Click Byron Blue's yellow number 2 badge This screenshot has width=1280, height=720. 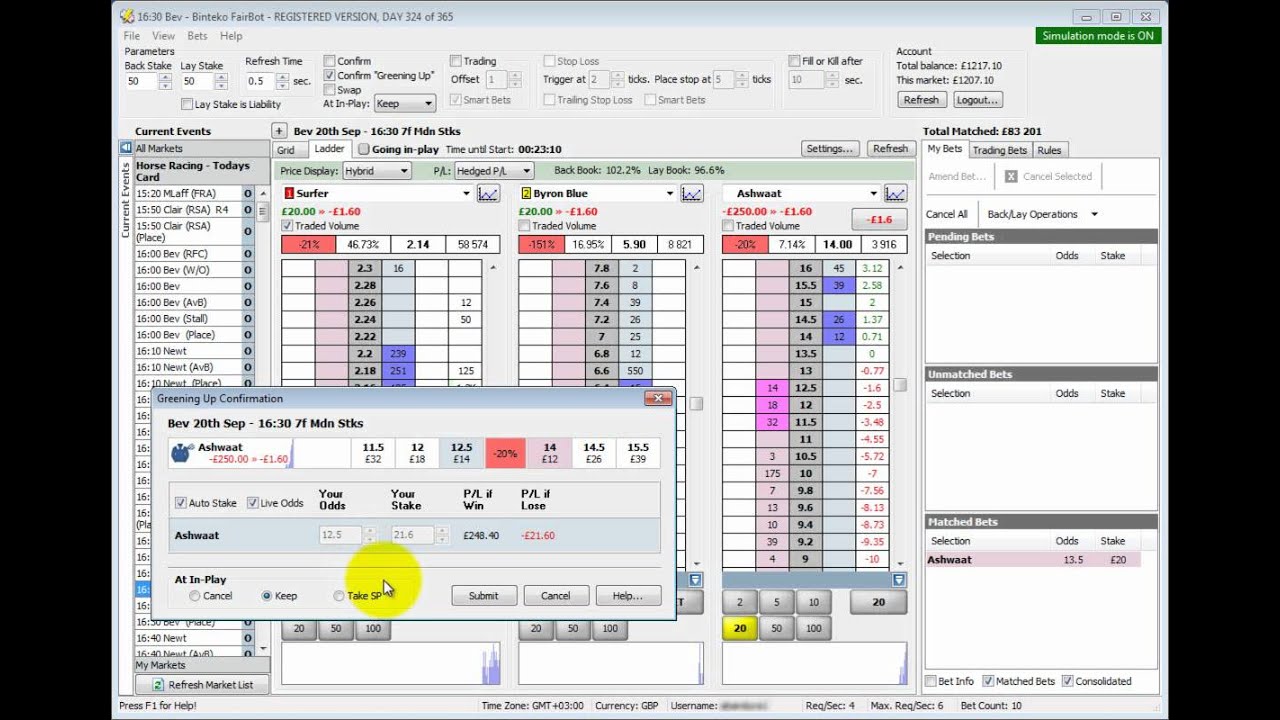pos(525,193)
